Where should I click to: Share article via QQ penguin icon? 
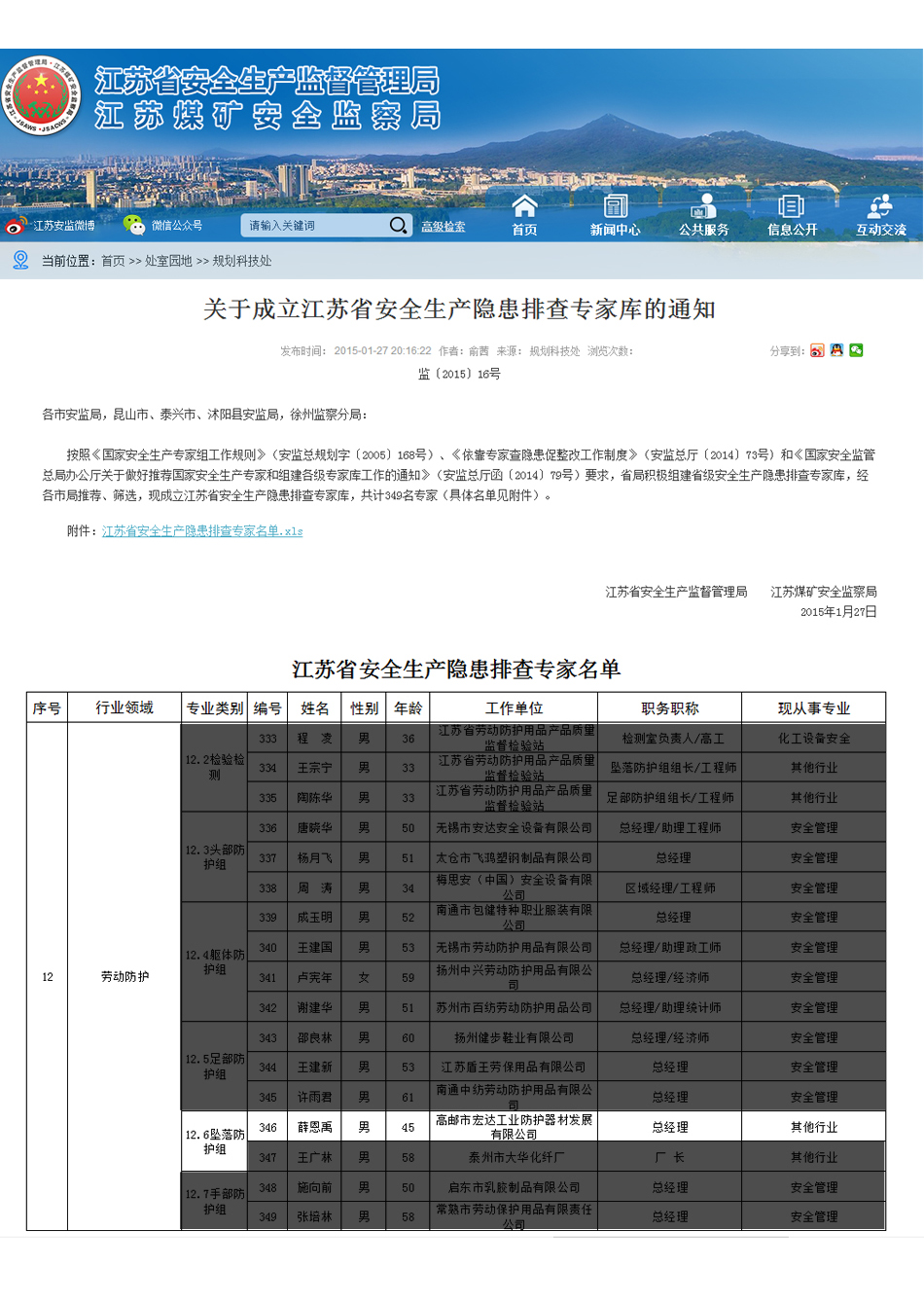point(836,350)
